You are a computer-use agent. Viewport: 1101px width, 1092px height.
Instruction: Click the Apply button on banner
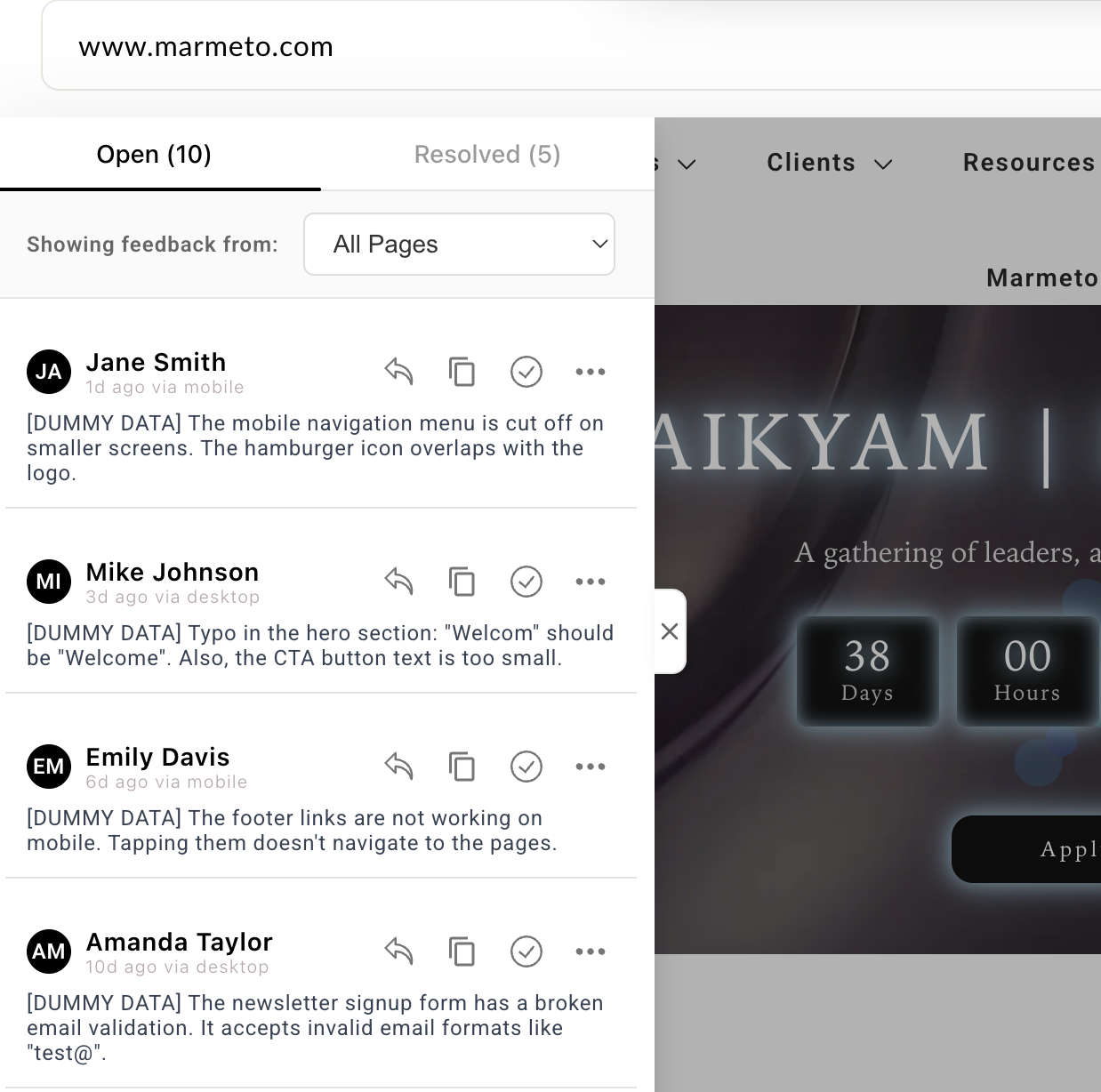point(1032,849)
